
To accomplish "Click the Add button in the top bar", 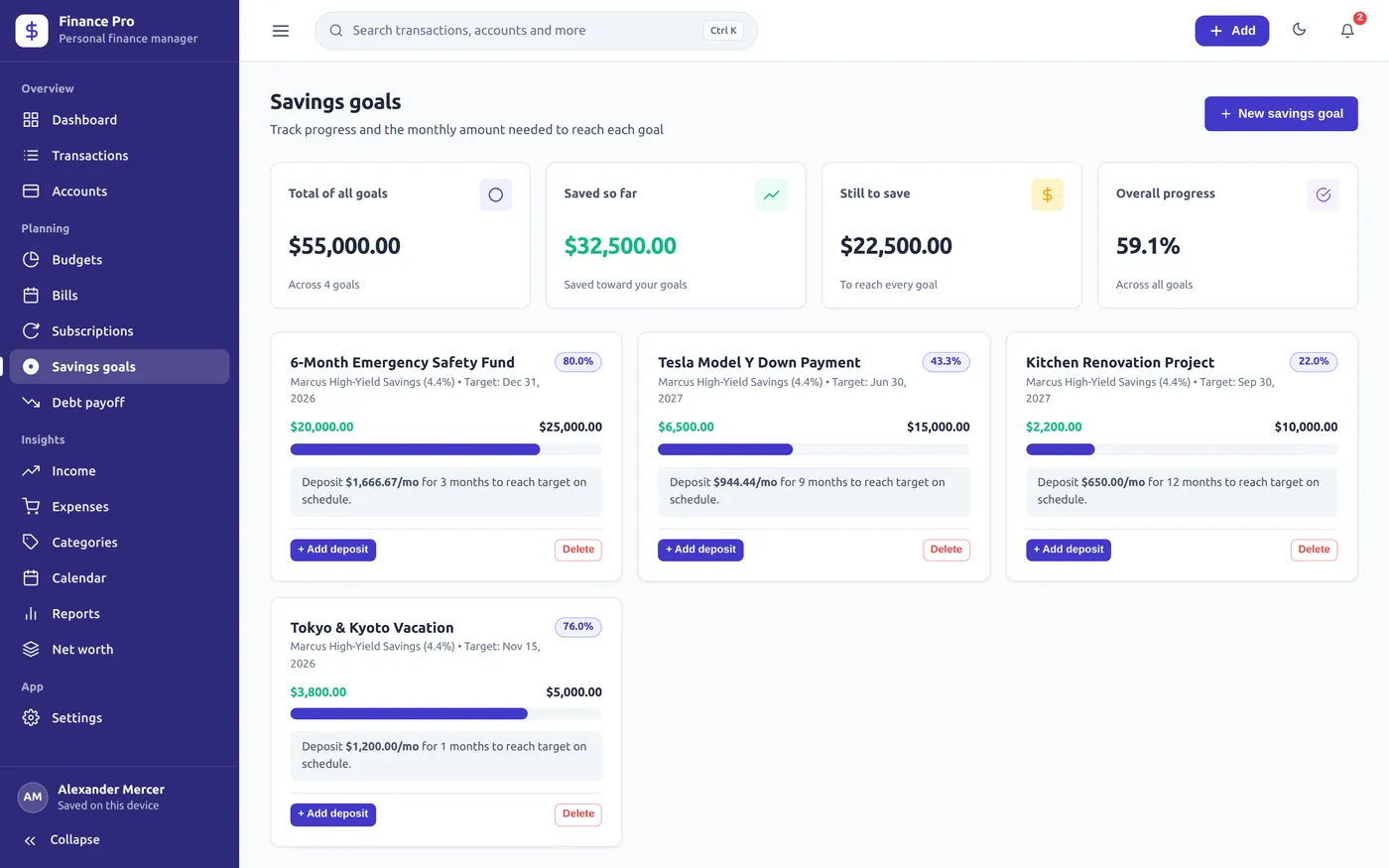I will click(x=1232, y=31).
